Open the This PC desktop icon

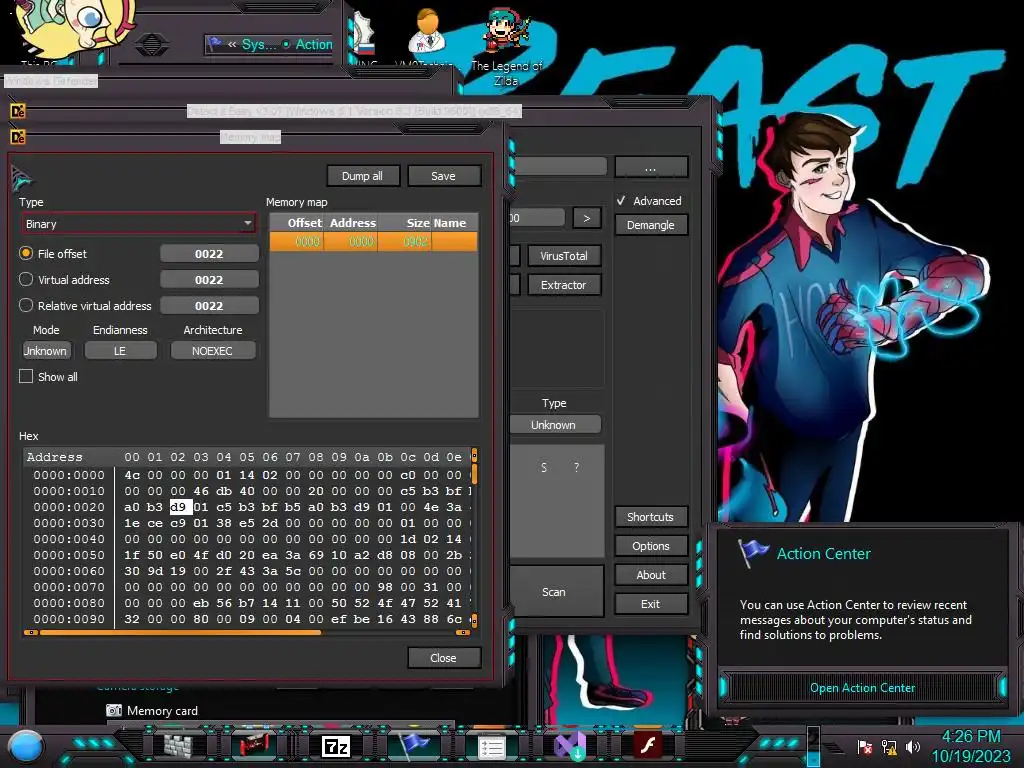point(75,33)
